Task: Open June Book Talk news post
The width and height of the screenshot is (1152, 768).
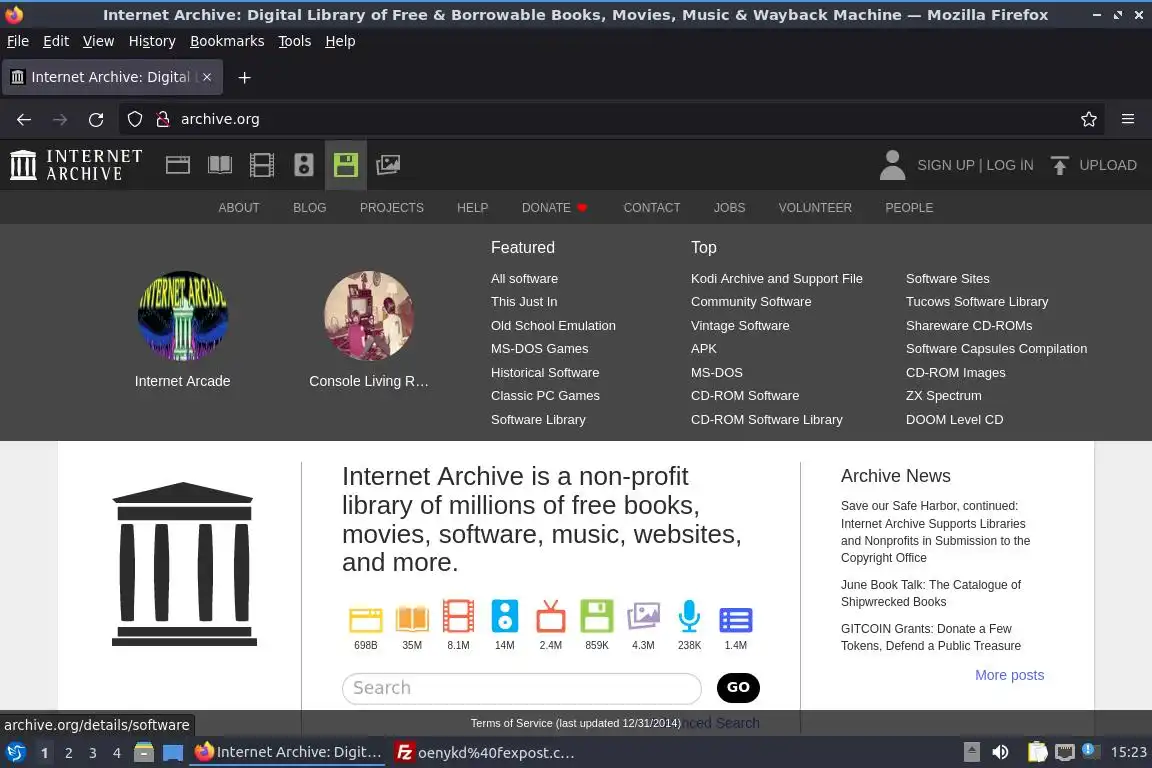Action: click(930, 593)
